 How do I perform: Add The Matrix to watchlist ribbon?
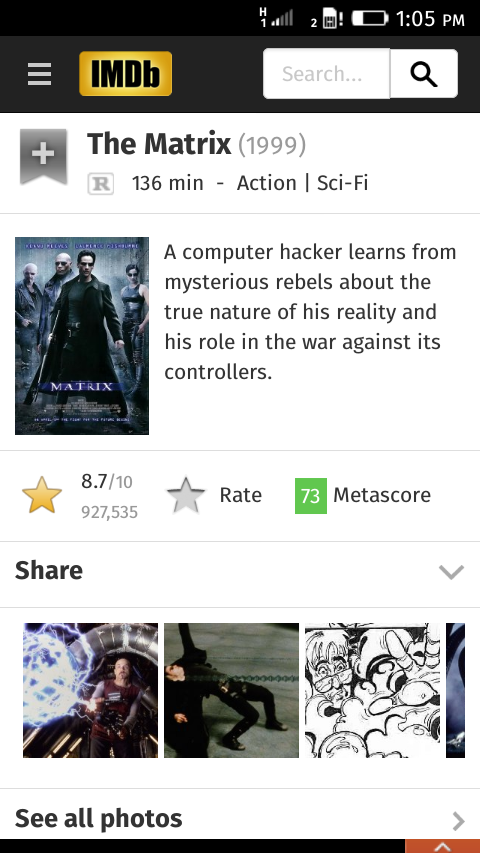(x=44, y=157)
